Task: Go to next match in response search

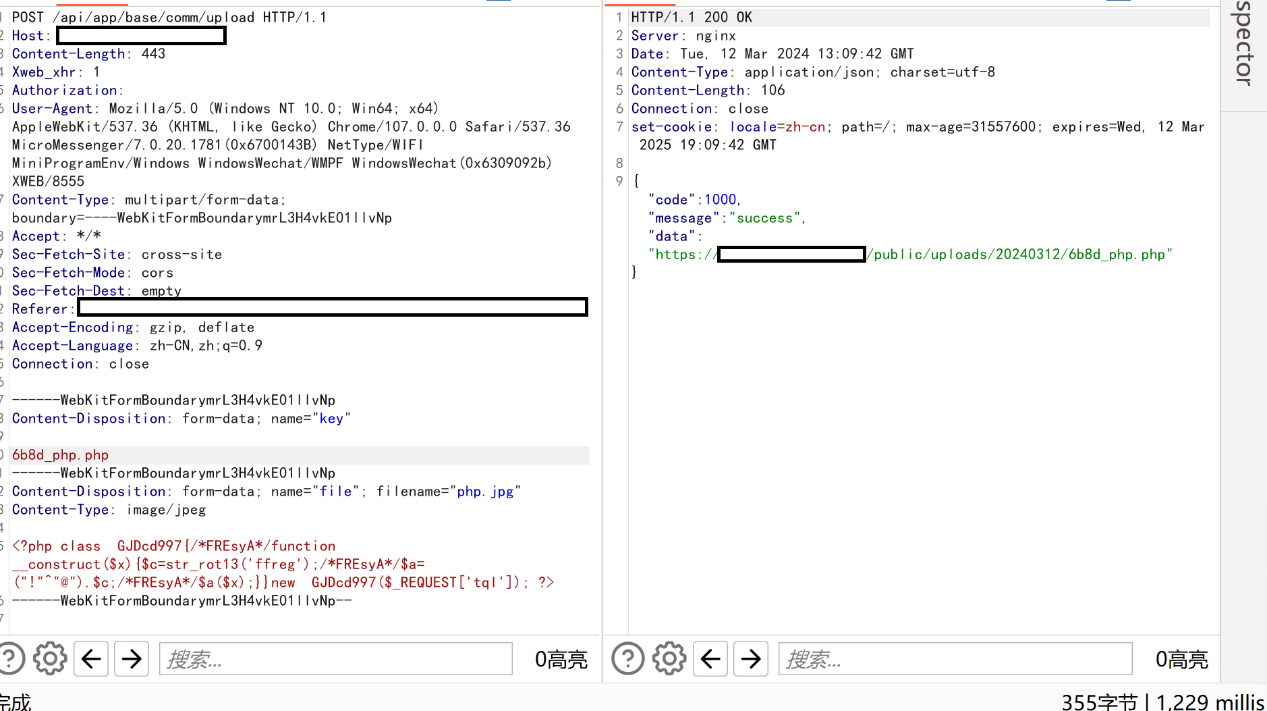Action: pyautogui.click(x=750, y=659)
